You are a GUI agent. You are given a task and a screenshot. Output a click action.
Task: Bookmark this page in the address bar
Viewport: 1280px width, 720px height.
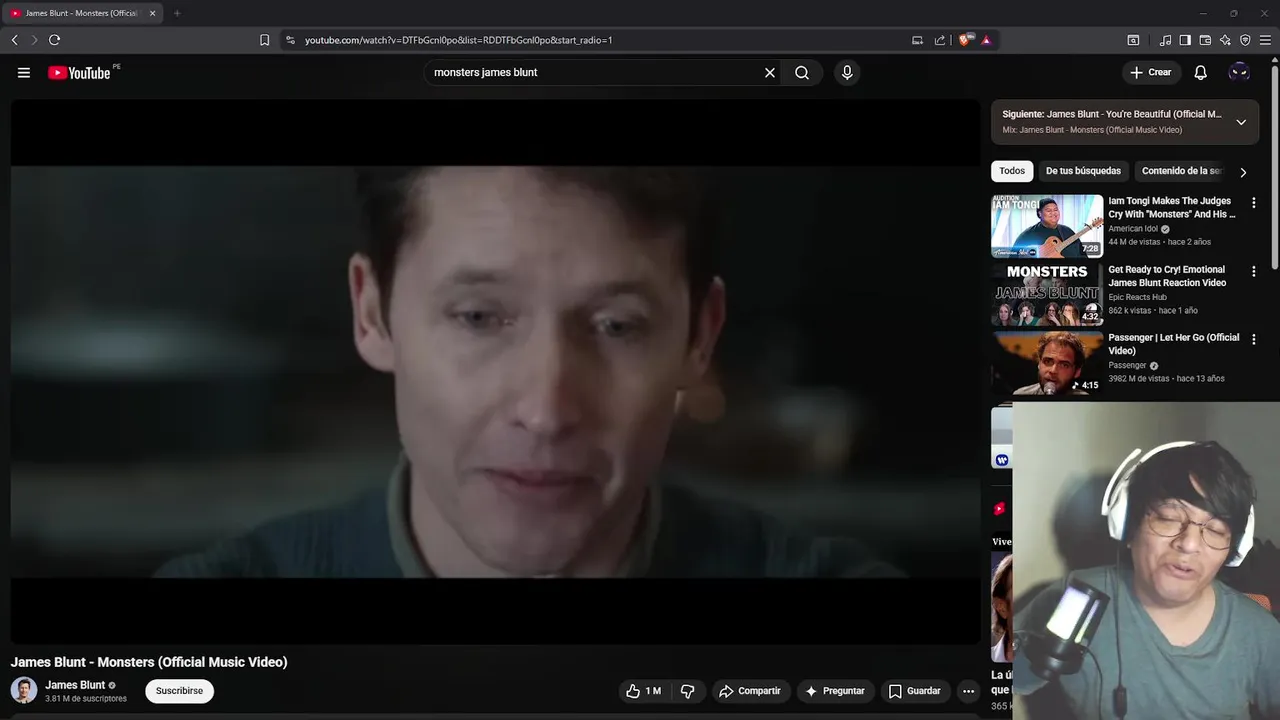point(264,40)
